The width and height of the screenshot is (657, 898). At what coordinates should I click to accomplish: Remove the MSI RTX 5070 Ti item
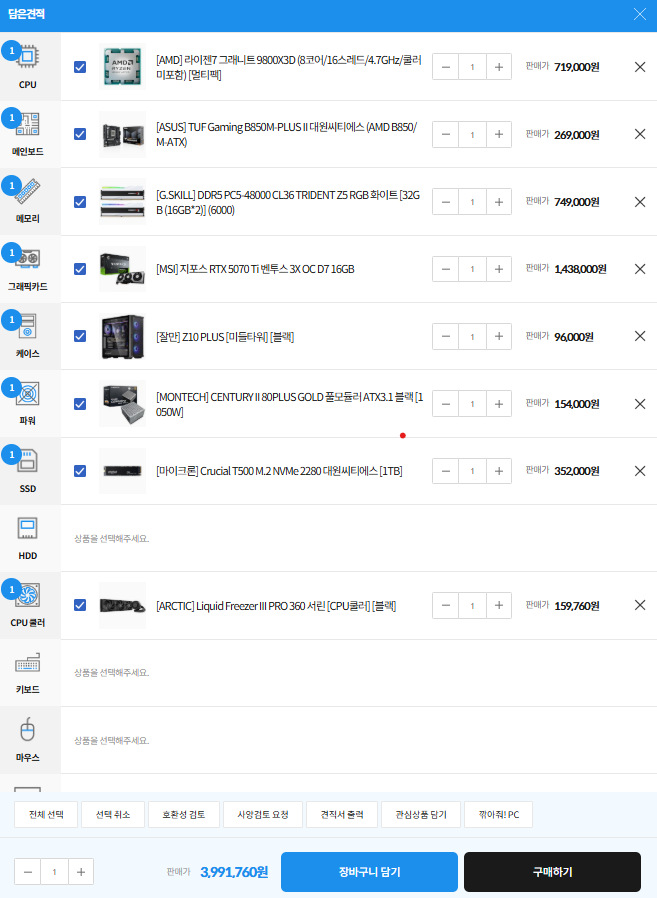coord(640,269)
